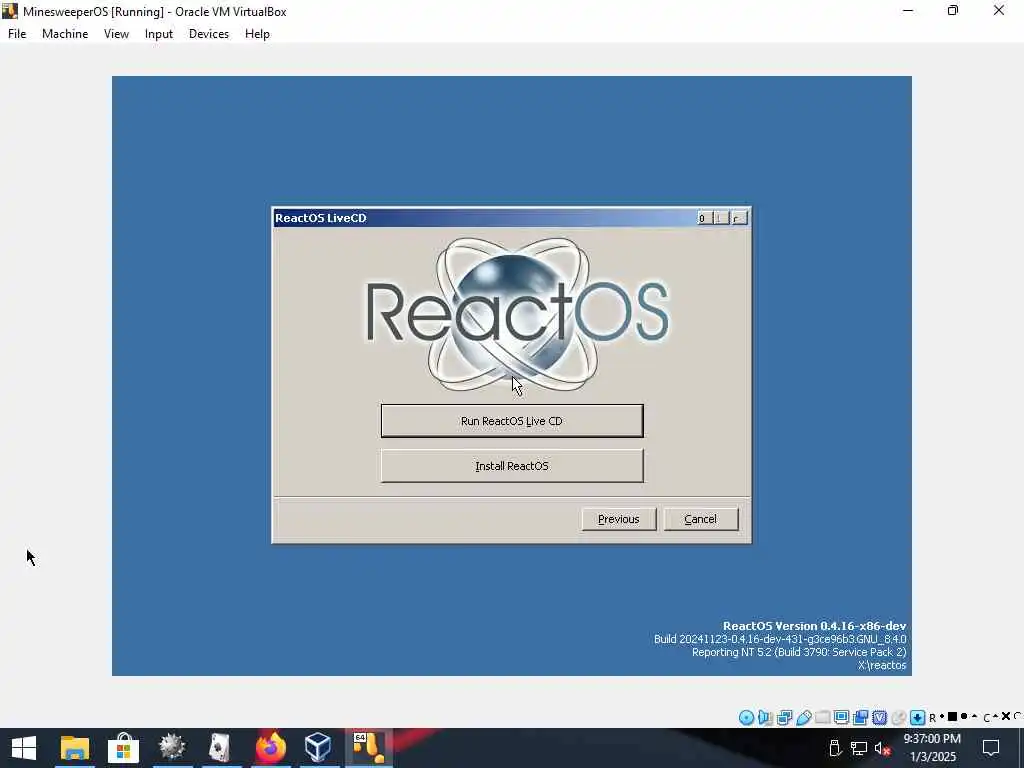Open the Help menu
This screenshot has height=768, width=1024.
point(257,34)
